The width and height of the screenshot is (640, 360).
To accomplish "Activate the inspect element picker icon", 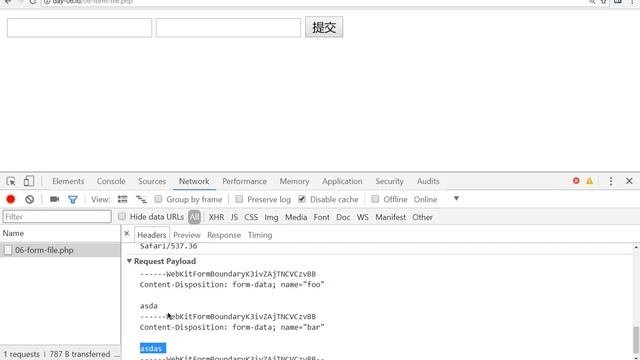I will 11,181.
